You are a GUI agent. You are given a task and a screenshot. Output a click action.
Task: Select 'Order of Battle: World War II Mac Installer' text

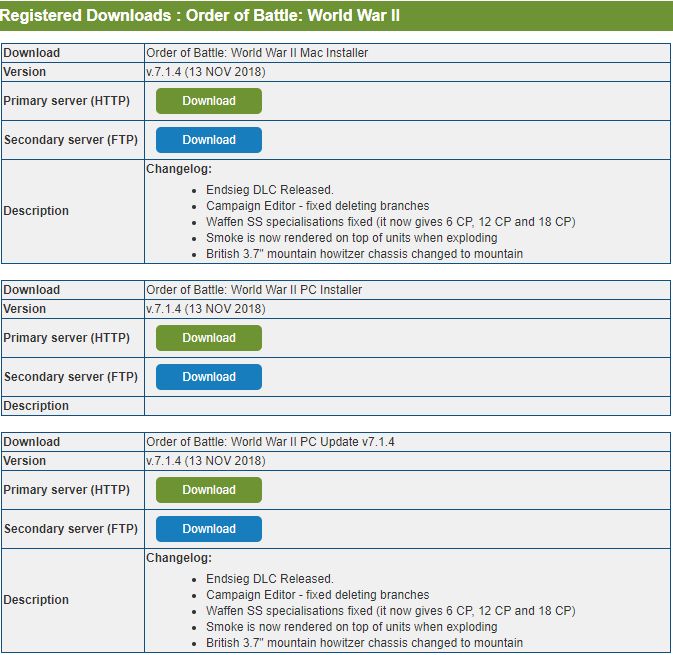(257, 53)
